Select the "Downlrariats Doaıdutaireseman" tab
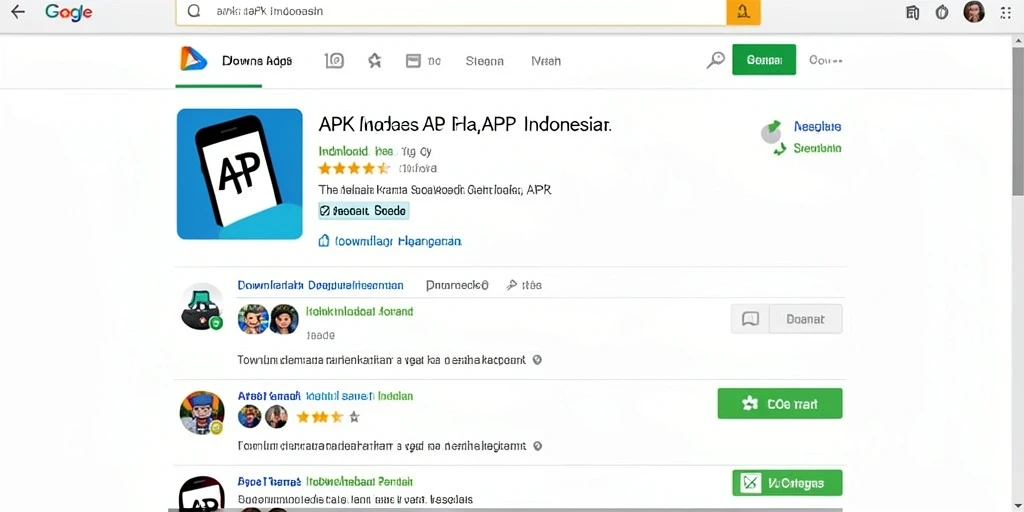The image size is (1024, 512). pos(320,285)
